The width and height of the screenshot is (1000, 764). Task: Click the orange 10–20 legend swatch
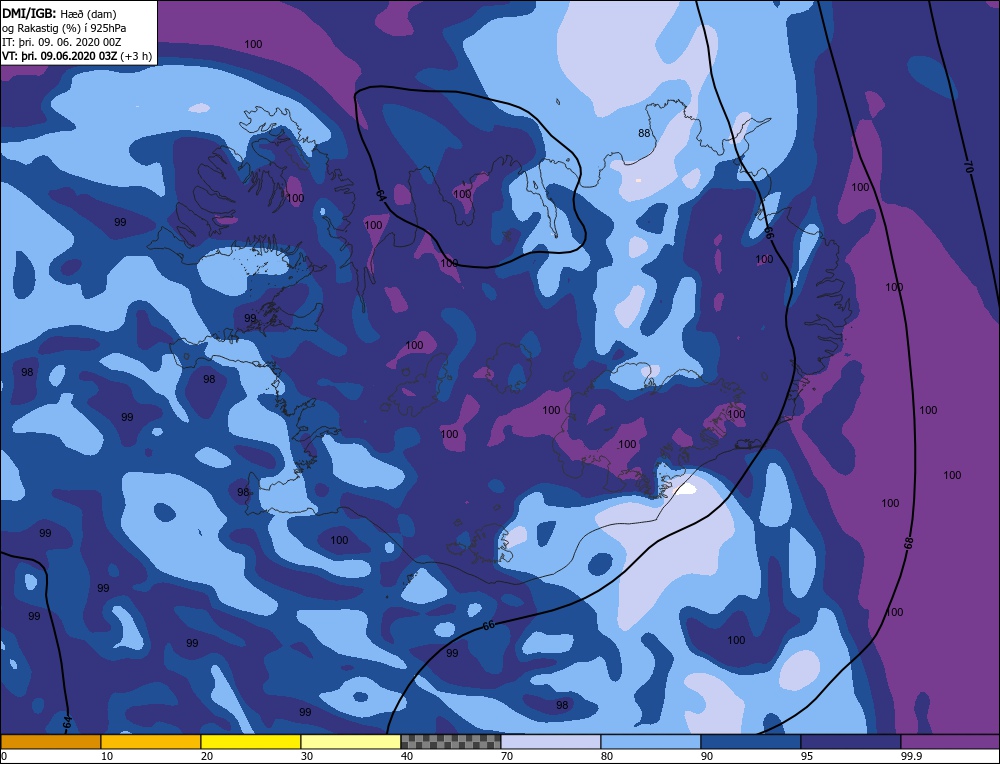tap(151, 741)
